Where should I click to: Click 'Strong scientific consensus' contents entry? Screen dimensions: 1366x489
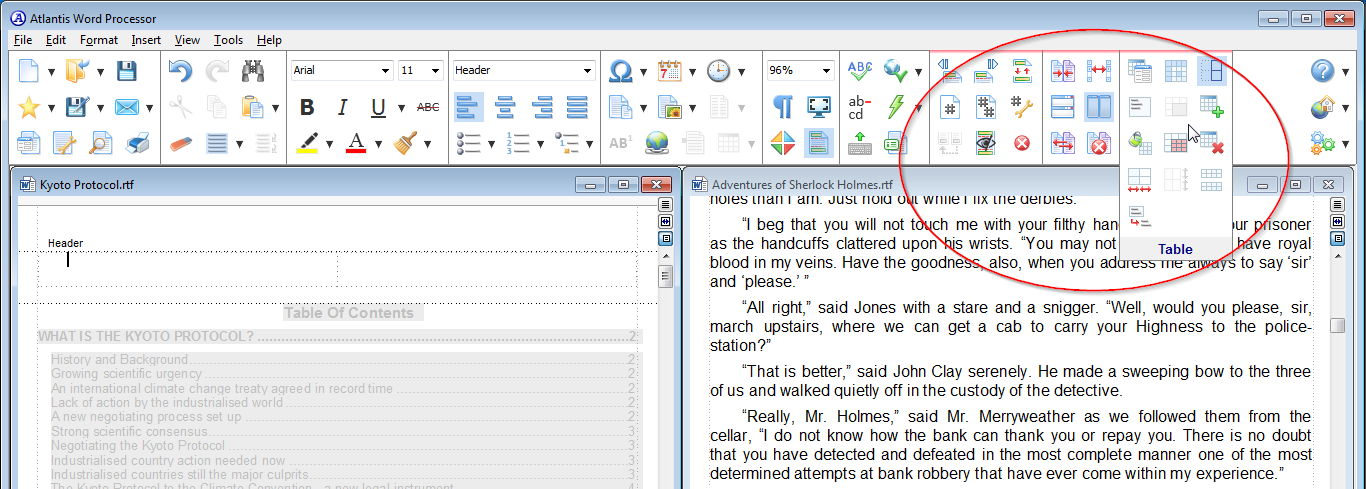[x=130, y=431]
